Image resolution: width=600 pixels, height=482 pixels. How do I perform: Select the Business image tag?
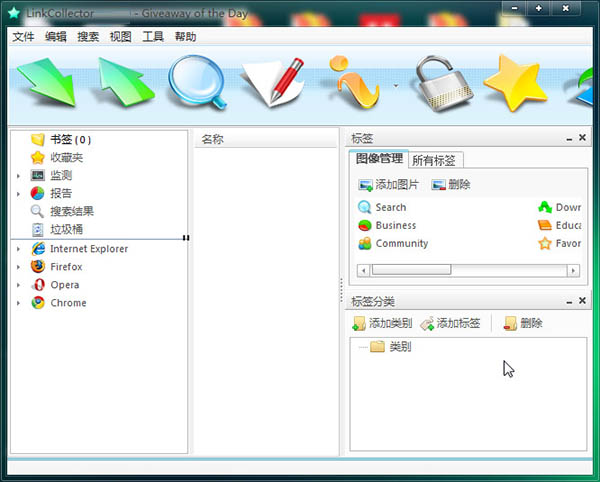(395, 226)
